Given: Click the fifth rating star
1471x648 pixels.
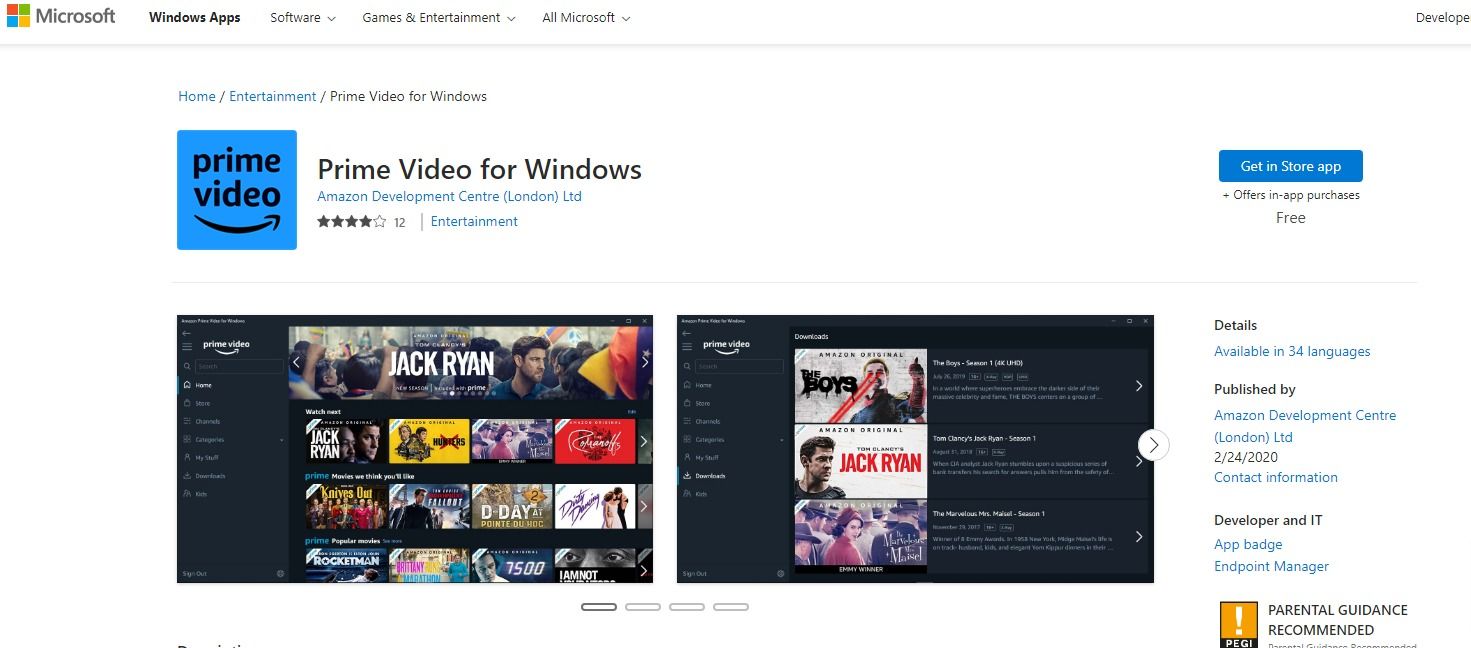Looking at the screenshot, I should click(x=381, y=220).
